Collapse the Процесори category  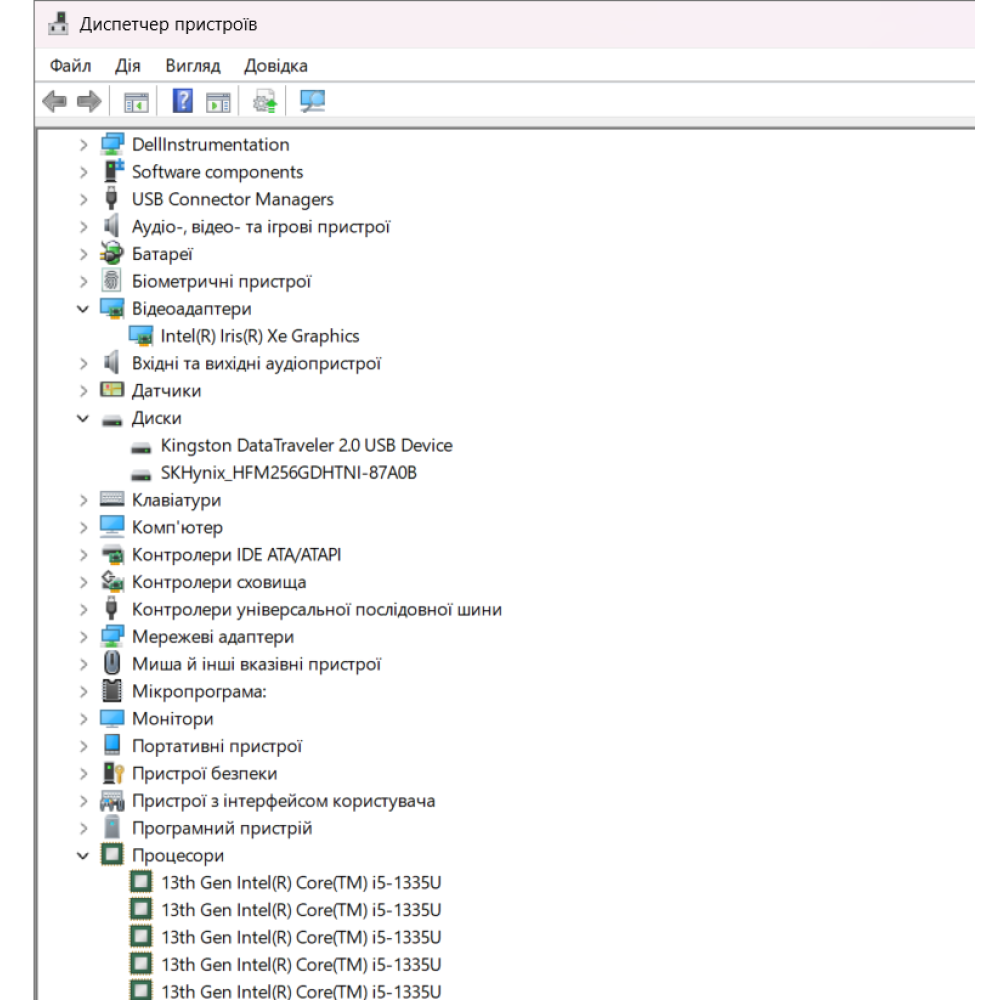[84, 856]
